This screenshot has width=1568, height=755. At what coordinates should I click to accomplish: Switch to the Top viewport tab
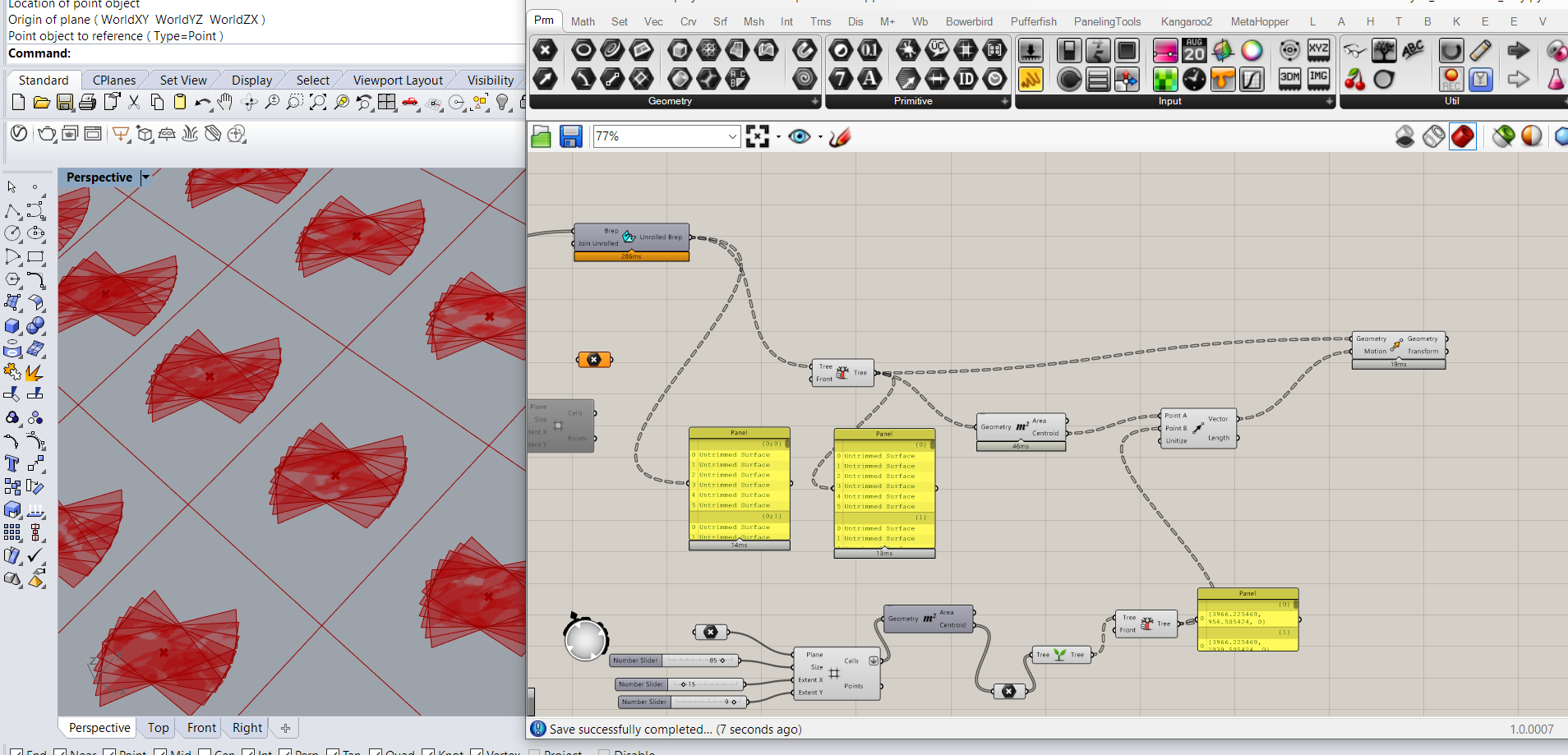coord(159,728)
